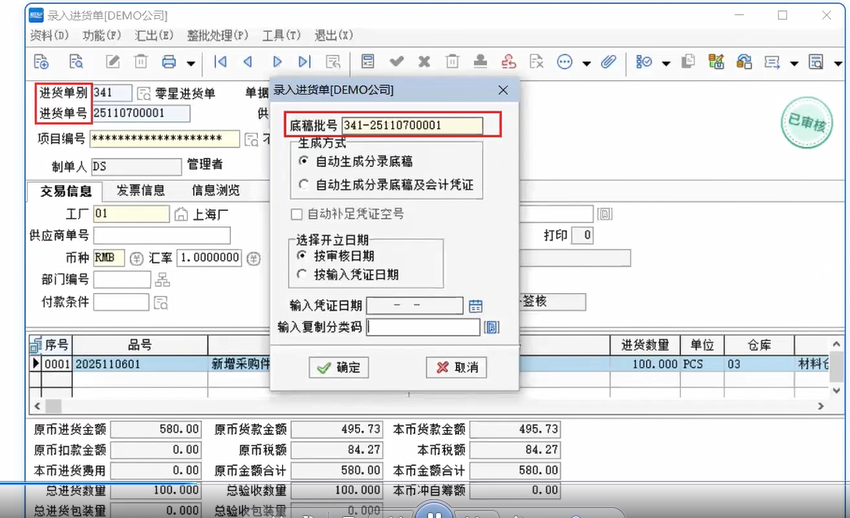Click the circled ellipsis more icon

[564, 62]
